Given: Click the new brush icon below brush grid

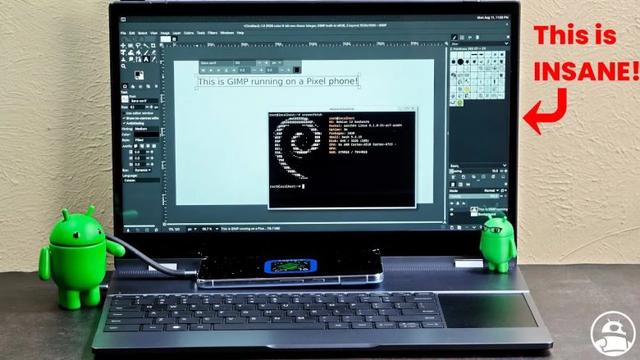Looking at the screenshot, I should pyautogui.click(x=463, y=177).
